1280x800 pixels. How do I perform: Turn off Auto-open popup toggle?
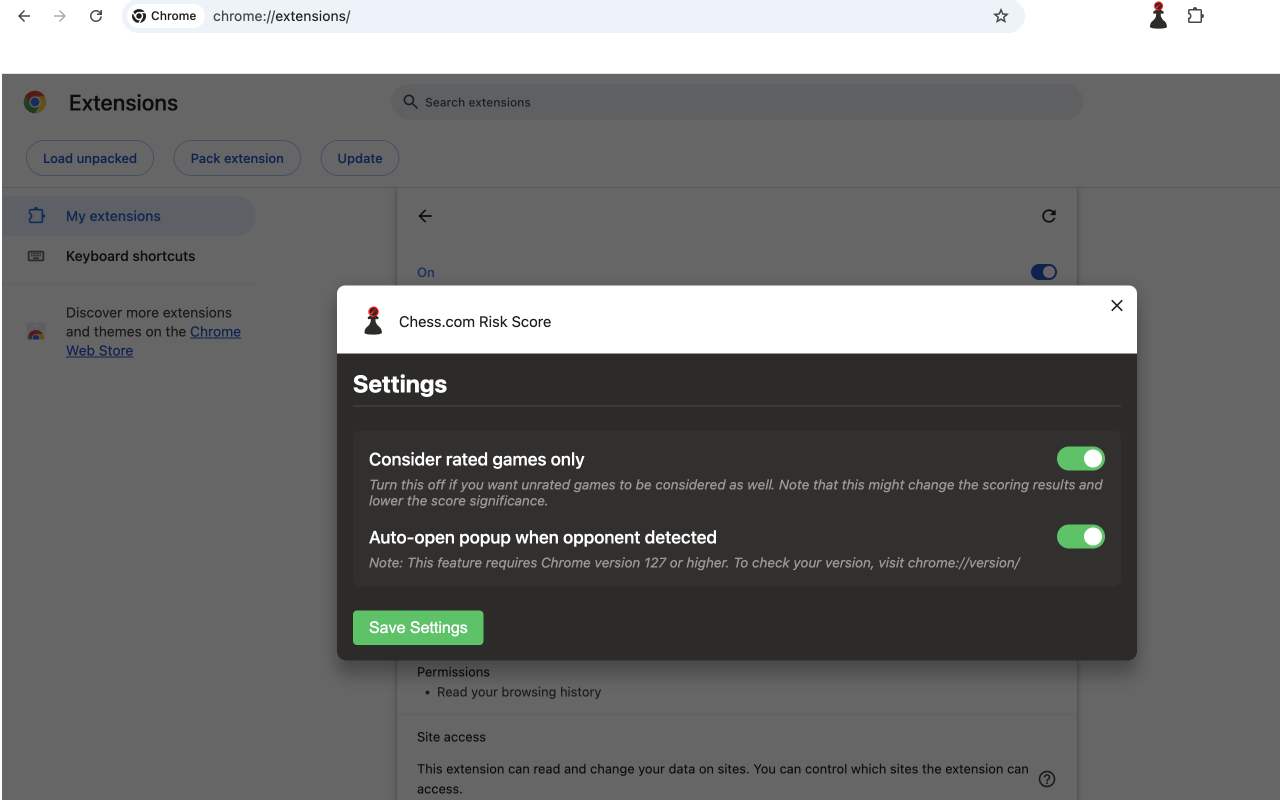[1080, 537]
